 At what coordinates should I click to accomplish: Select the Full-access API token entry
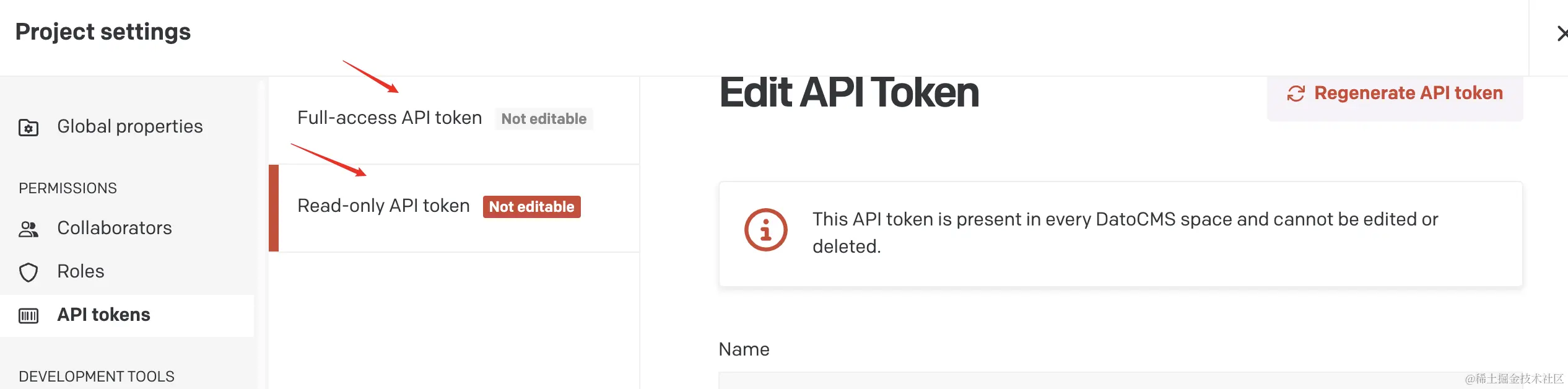point(390,118)
